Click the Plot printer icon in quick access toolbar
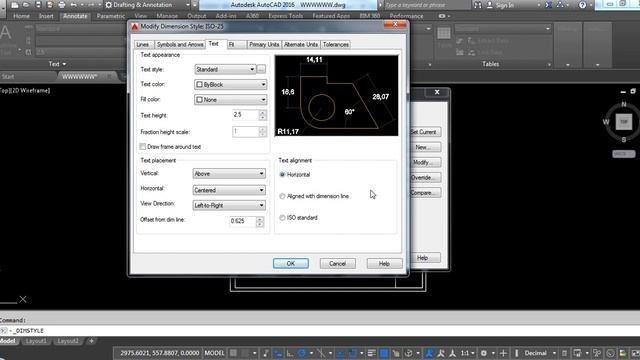Screen dimensions: 640x360 pyautogui.click(x=62, y=5)
